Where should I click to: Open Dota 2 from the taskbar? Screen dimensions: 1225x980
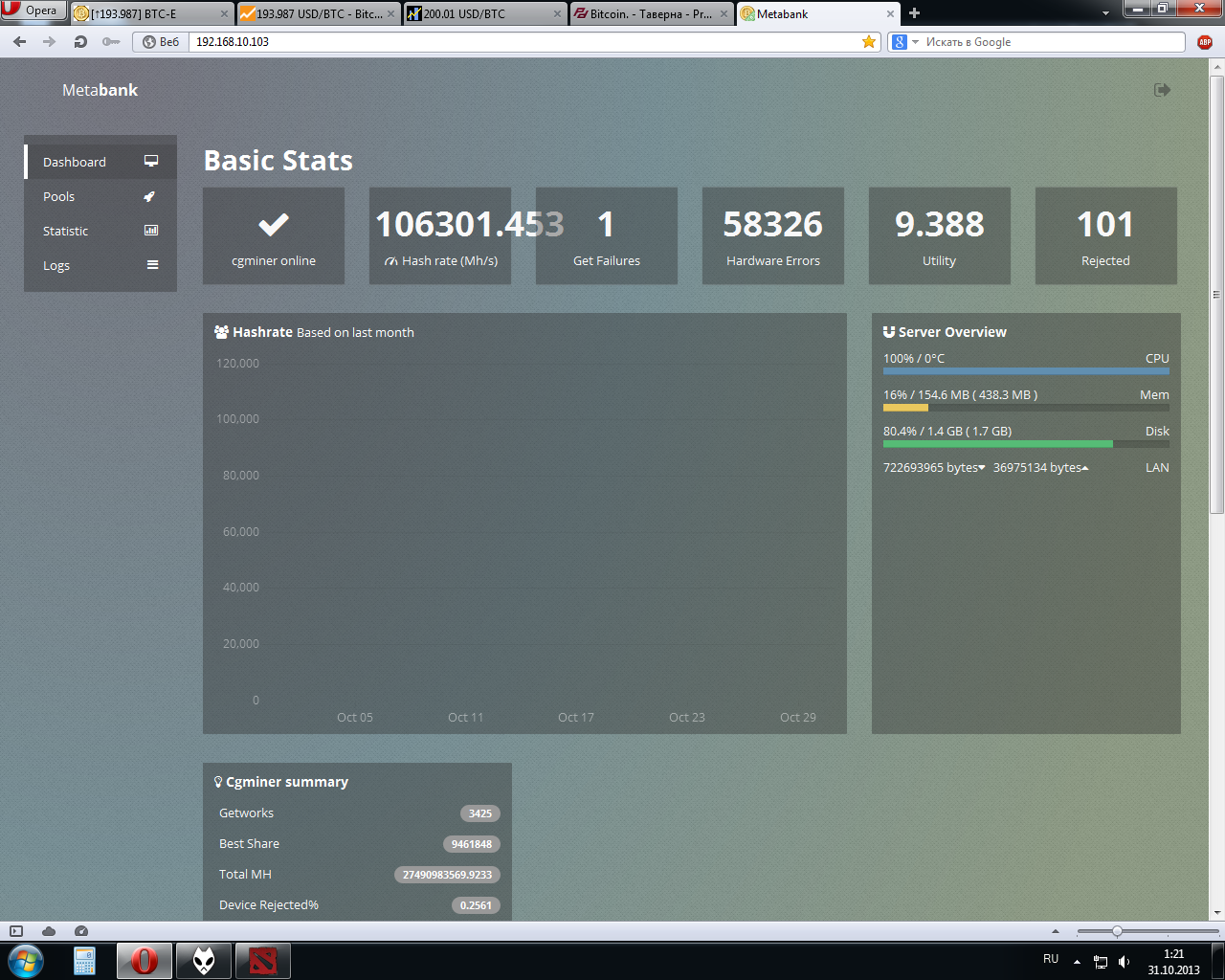pos(262,960)
